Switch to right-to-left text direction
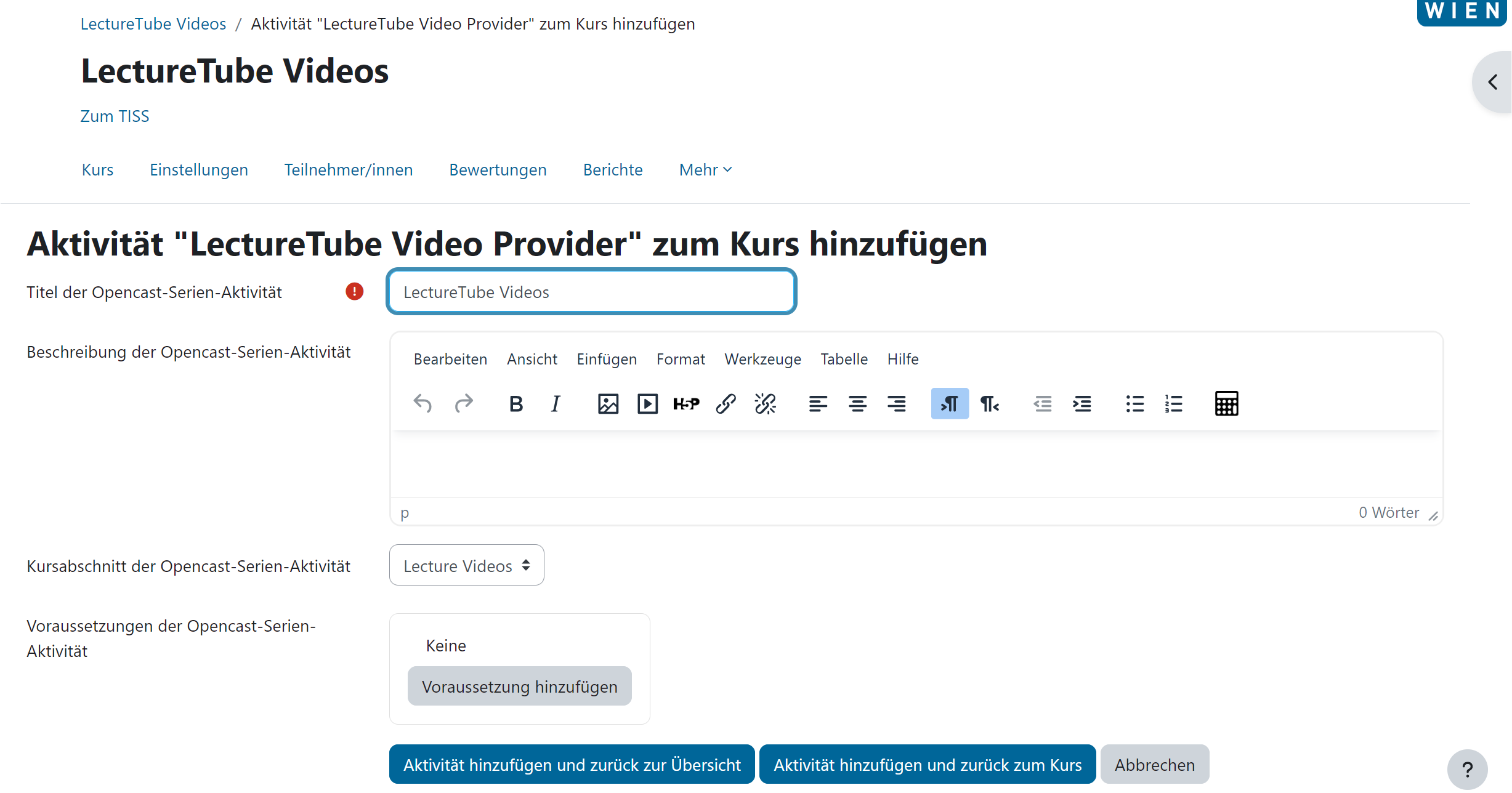The image size is (1512, 793). point(990,404)
